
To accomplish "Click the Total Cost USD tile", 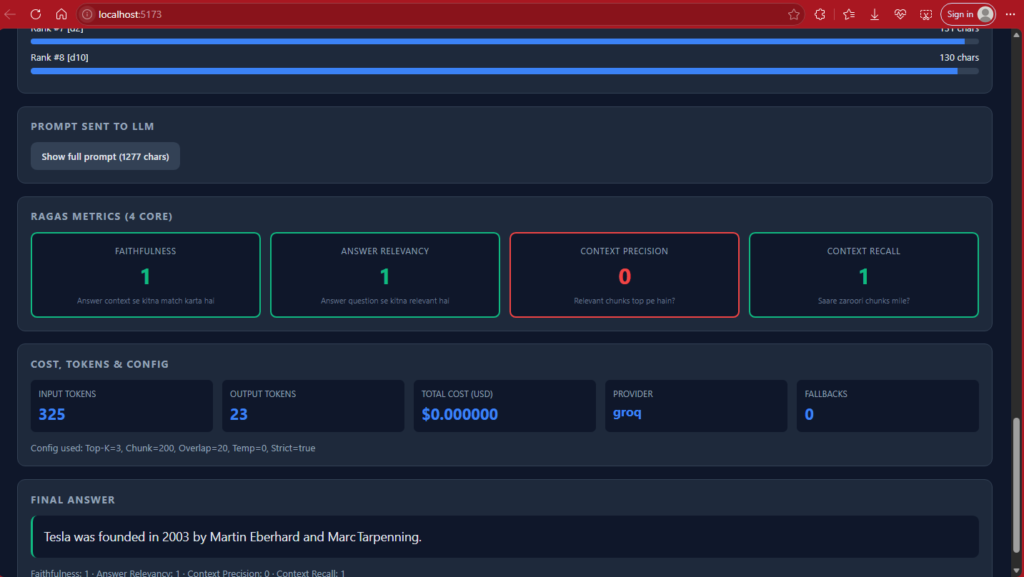I will 504,406.
